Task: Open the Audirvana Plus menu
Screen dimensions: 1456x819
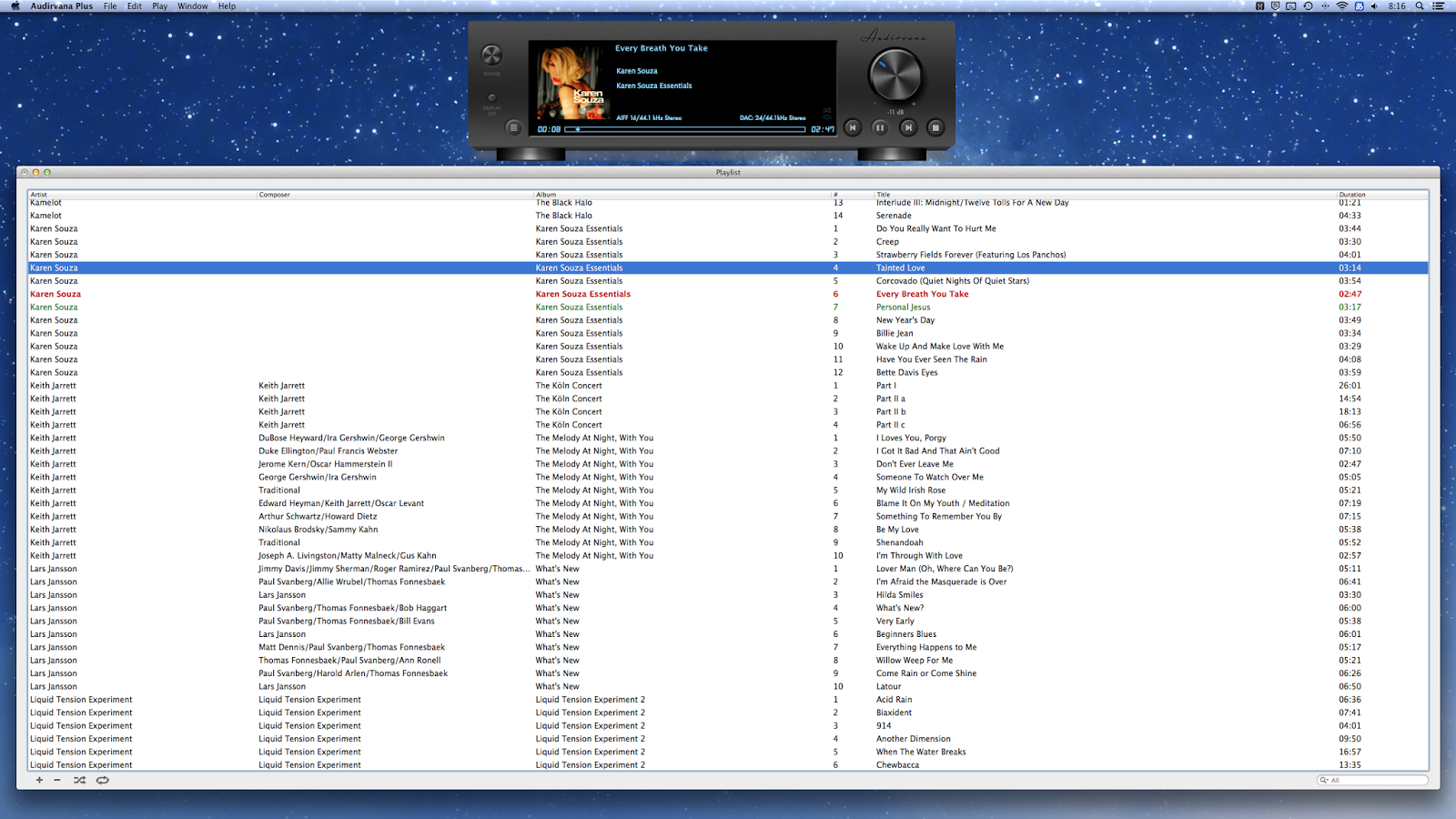Action: click(x=62, y=6)
